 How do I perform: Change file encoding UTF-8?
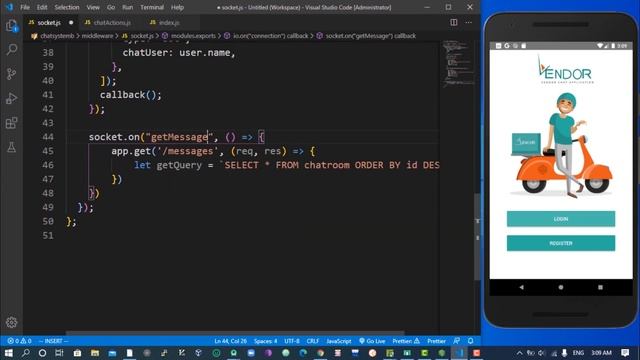click(x=292, y=341)
